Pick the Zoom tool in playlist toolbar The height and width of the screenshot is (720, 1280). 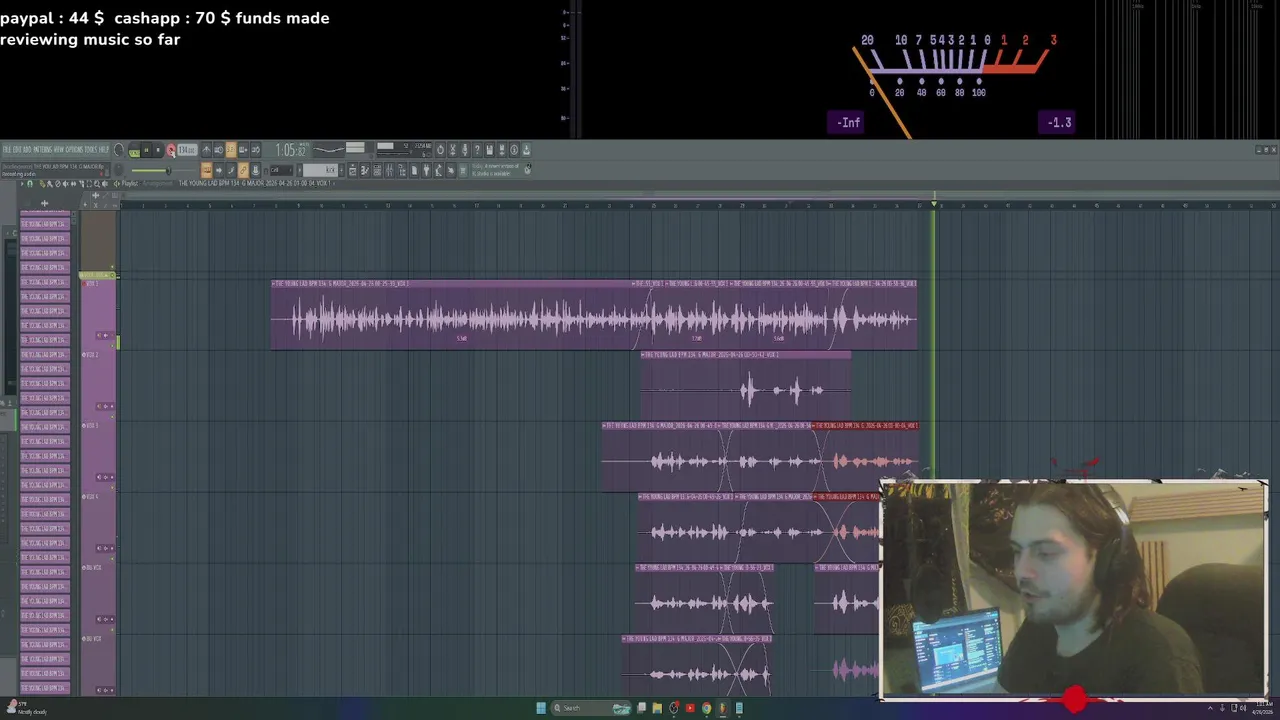[97, 184]
